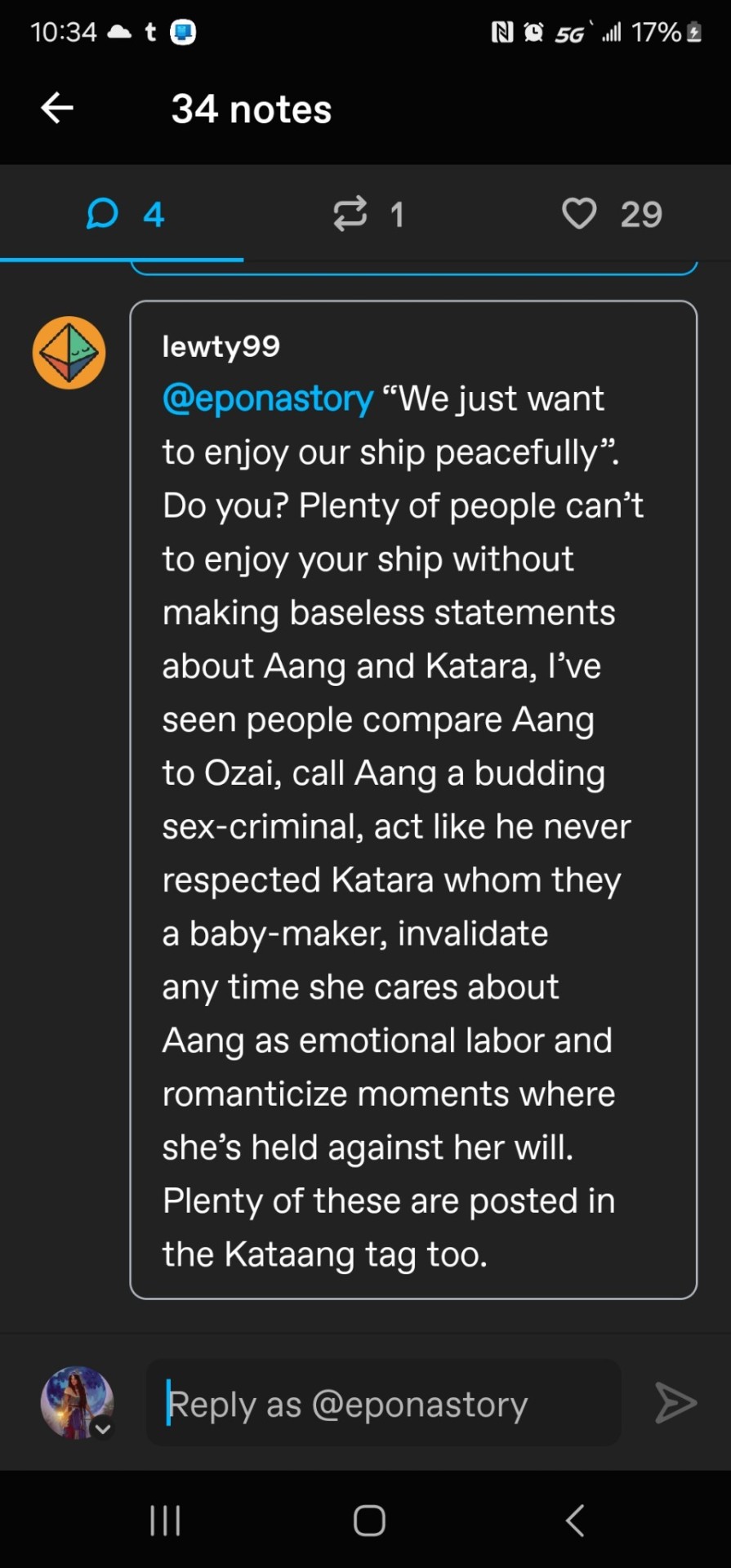The width and height of the screenshot is (731, 1568).
Task: Expand the blog switcher on avatar
Action: tap(103, 1428)
